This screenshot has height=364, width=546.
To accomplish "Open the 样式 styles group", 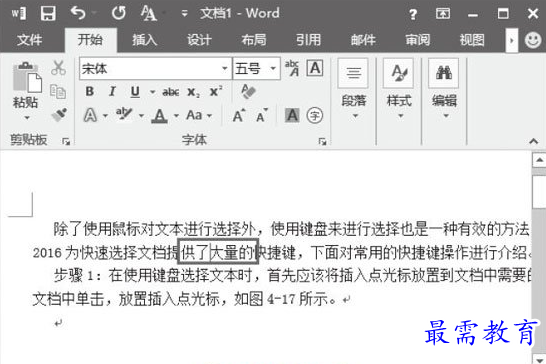I will click(x=399, y=89).
